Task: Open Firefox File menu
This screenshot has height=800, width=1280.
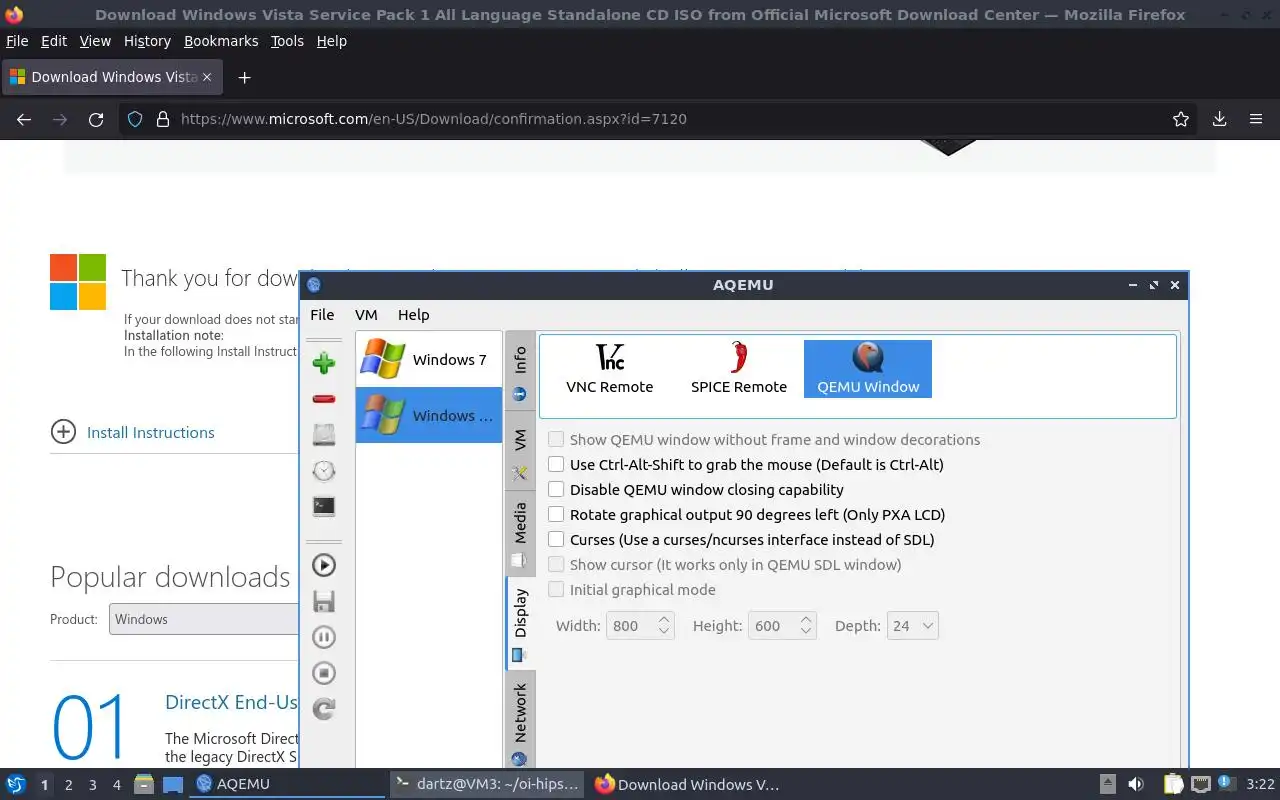Action: coord(17,41)
